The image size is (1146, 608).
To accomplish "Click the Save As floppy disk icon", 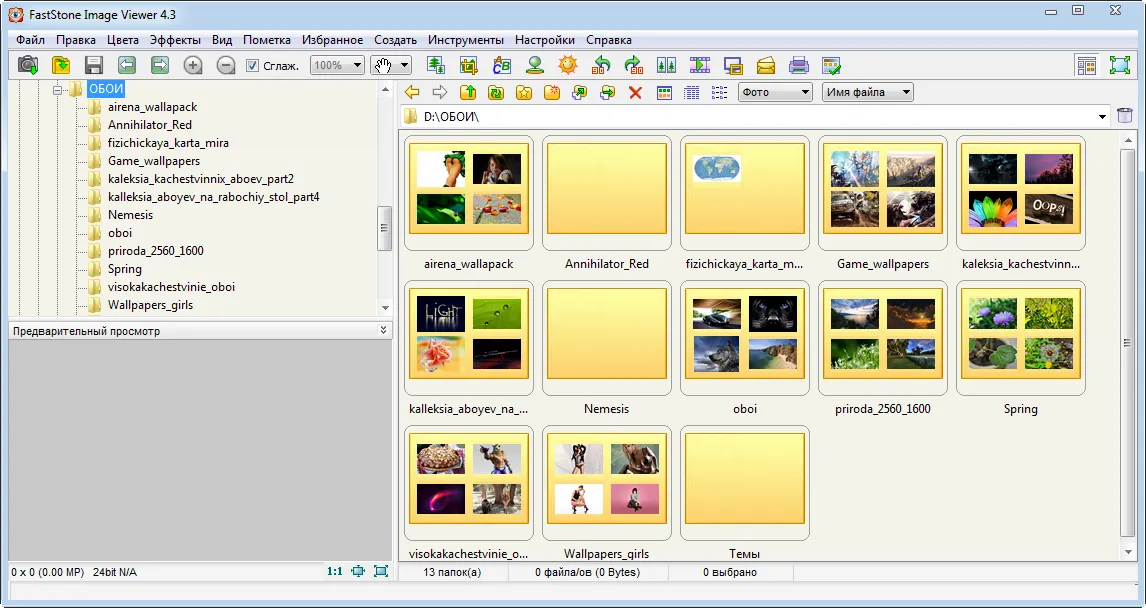I will click(x=94, y=65).
